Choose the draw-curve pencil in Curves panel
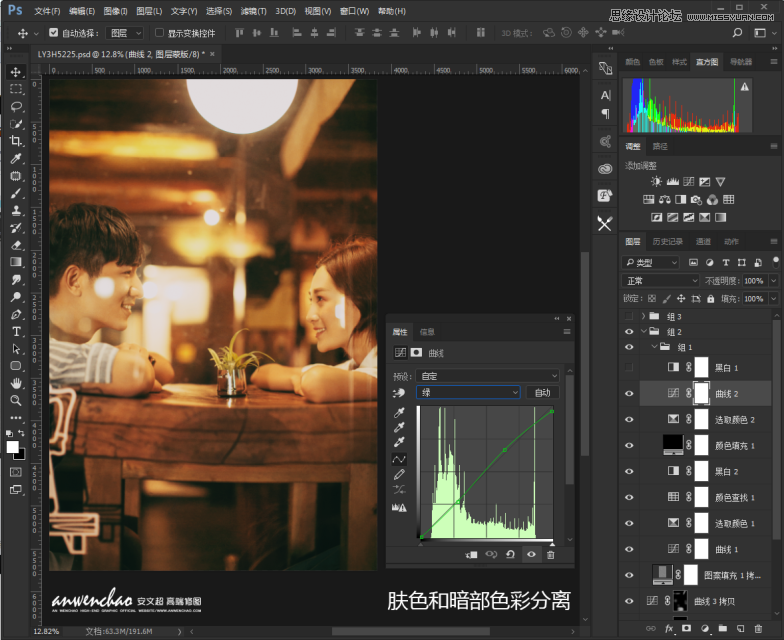 (399, 474)
